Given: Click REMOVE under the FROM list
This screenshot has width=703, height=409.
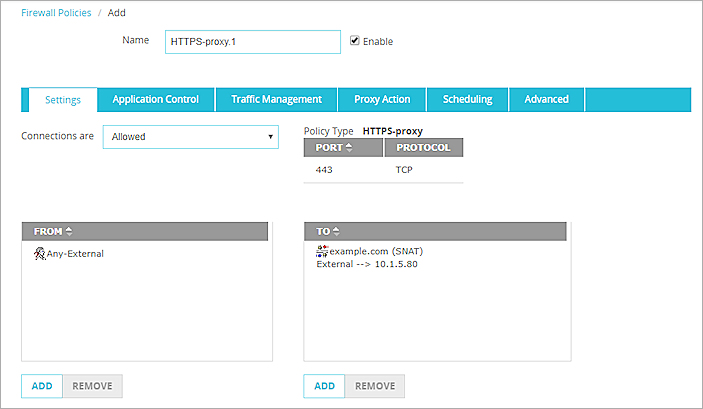Looking at the screenshot, I should pyautogui.click(x=92, y=386).
